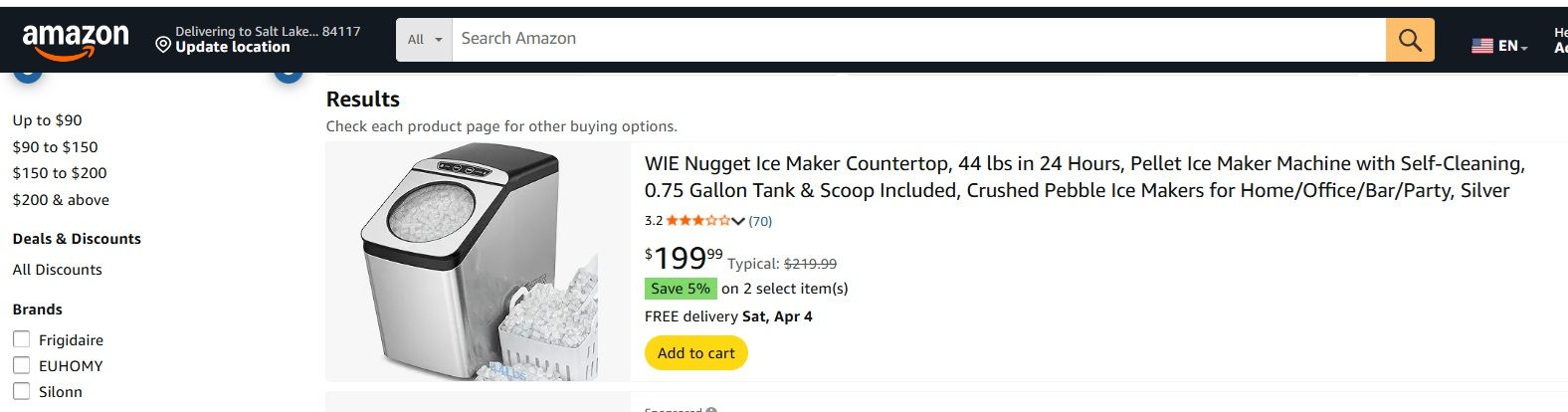Image resolution: width=1568 pixels, height=412 pixels.
Task: Click the US flag language icon
Action: tap(1481, 46)
